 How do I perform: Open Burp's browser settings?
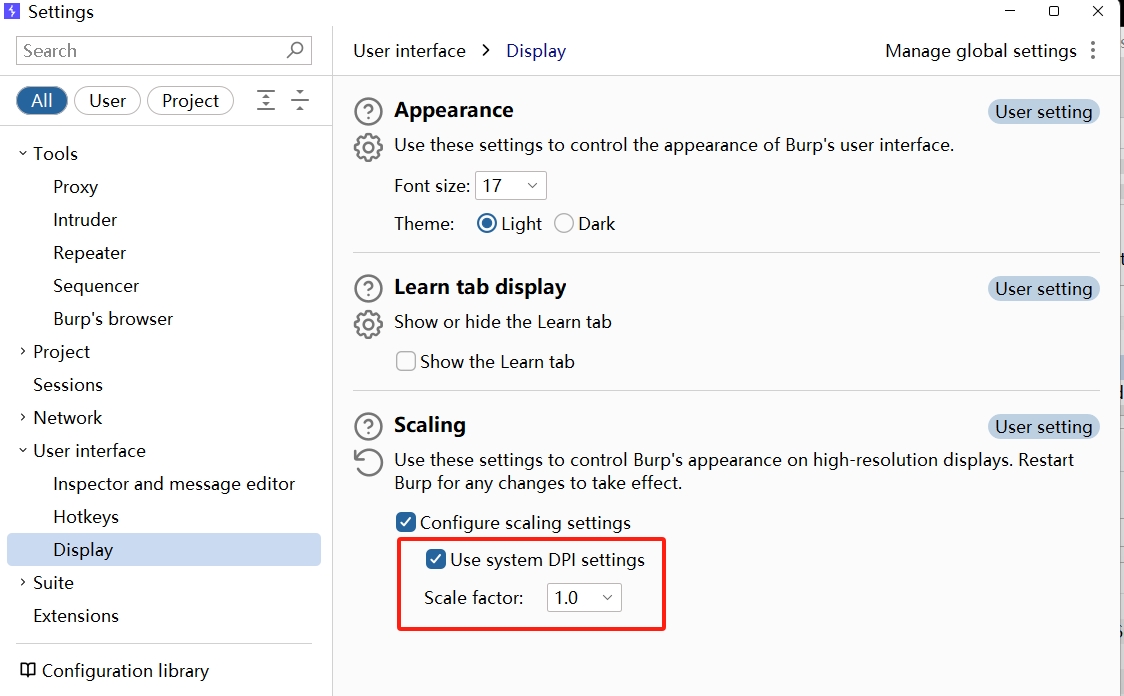[113, 319]
